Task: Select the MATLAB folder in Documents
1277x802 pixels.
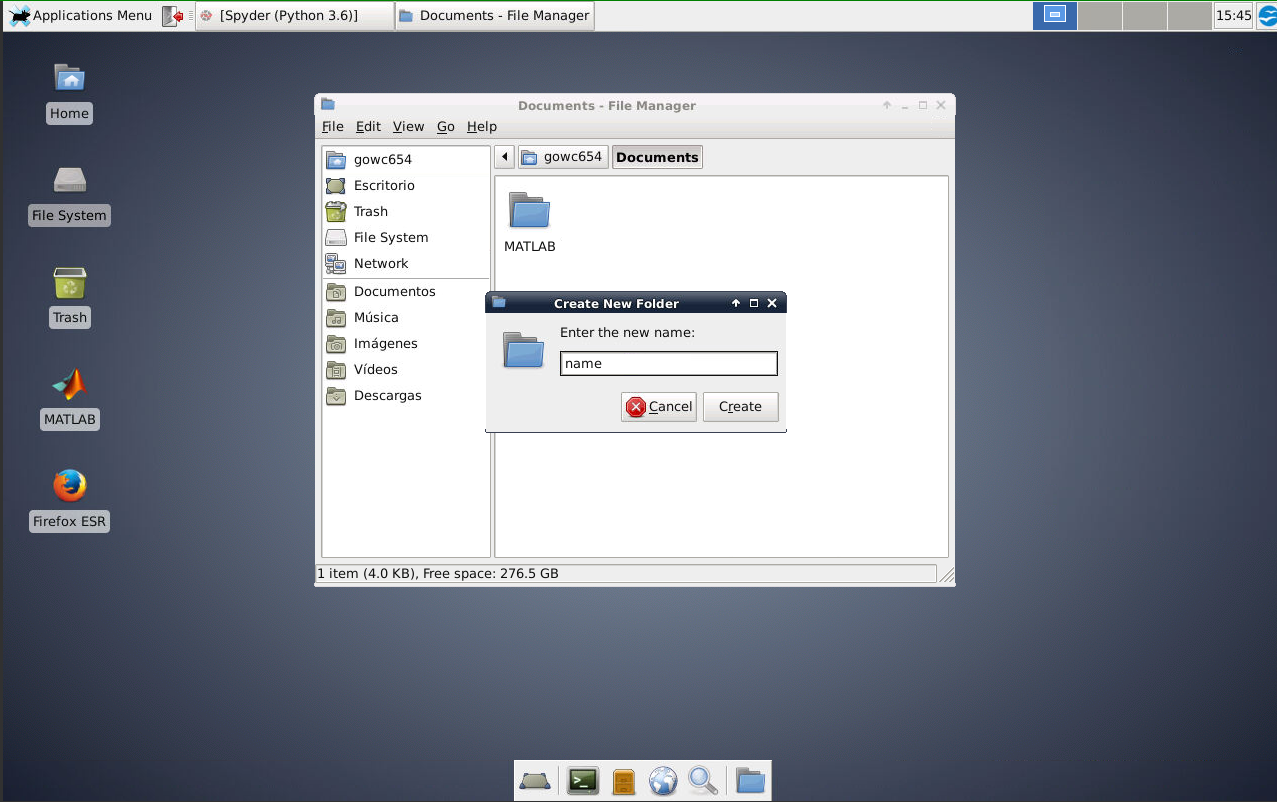Action: (x=529, y=222)
